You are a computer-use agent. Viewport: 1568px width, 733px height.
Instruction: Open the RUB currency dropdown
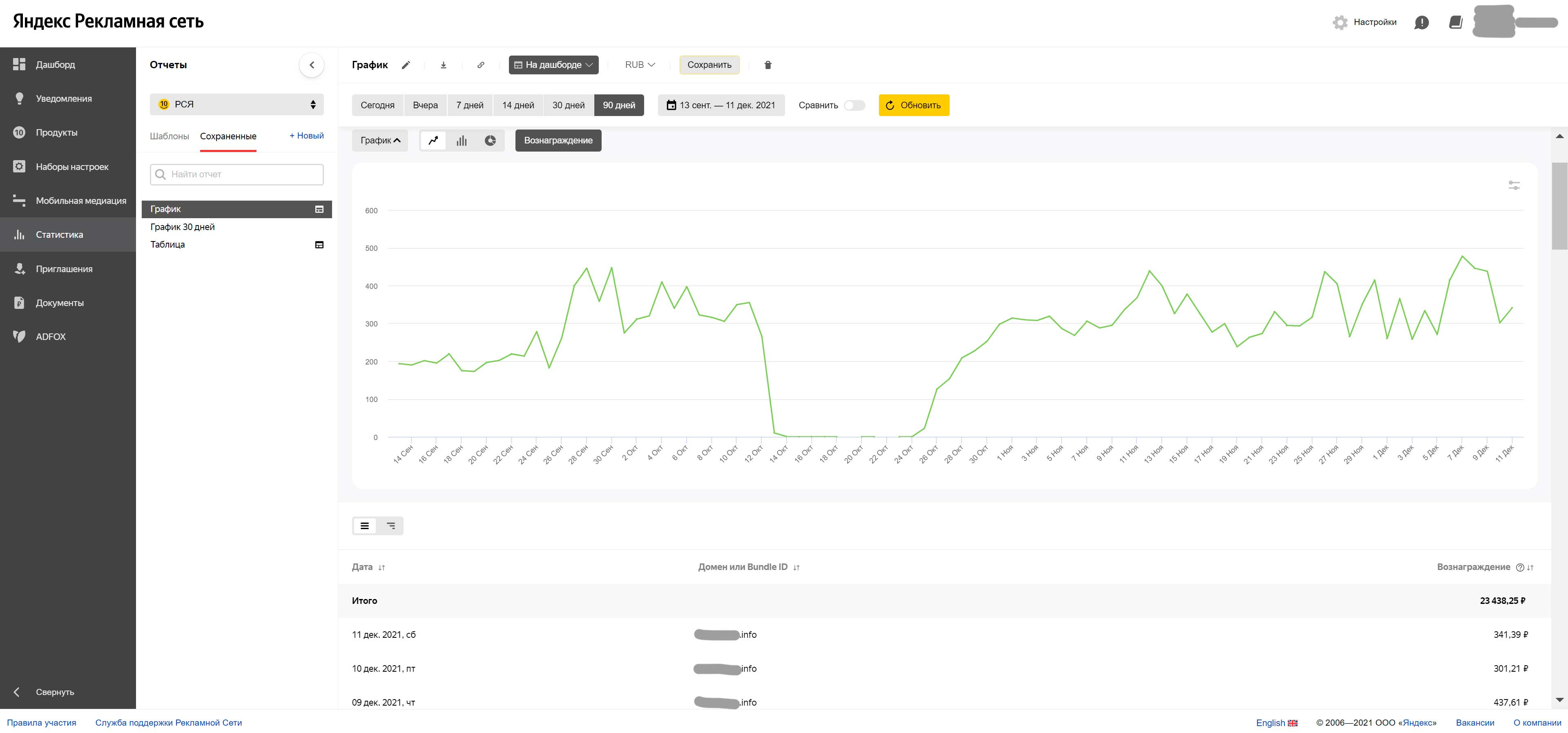(640, 65)
